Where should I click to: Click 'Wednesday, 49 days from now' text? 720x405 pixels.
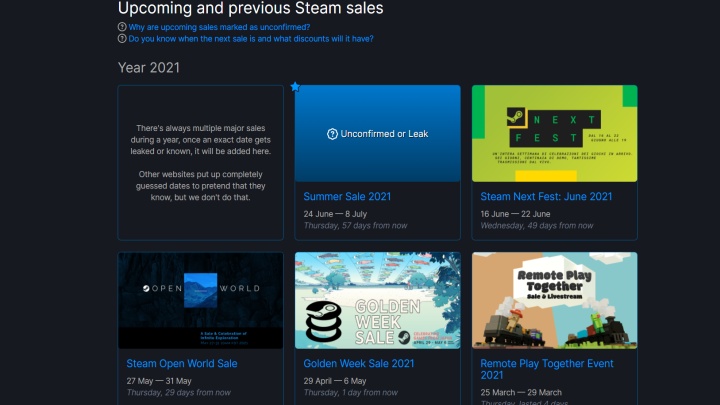tap(537, 225)
